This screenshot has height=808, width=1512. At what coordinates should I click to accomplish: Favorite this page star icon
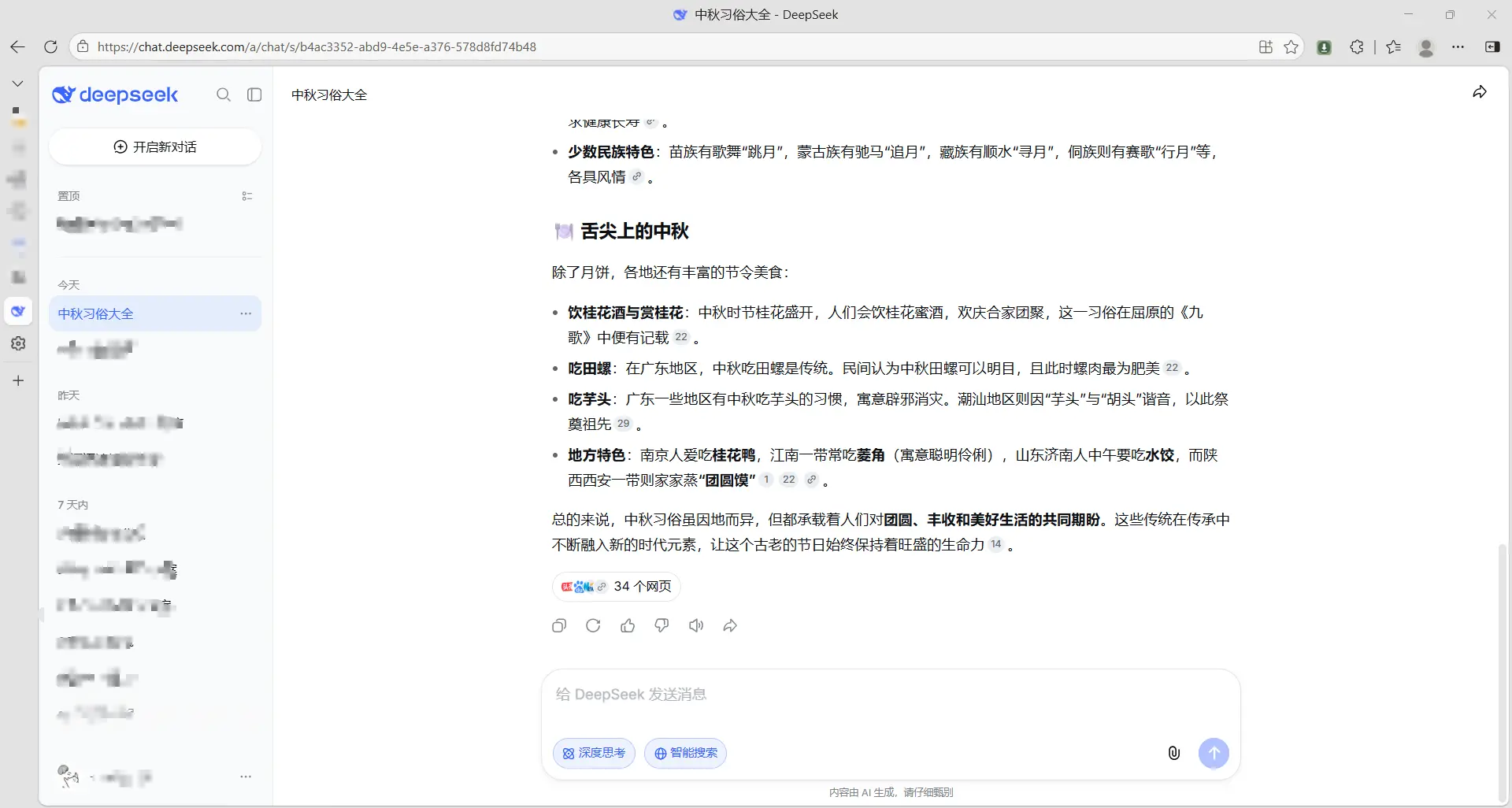click(1291, 46)
